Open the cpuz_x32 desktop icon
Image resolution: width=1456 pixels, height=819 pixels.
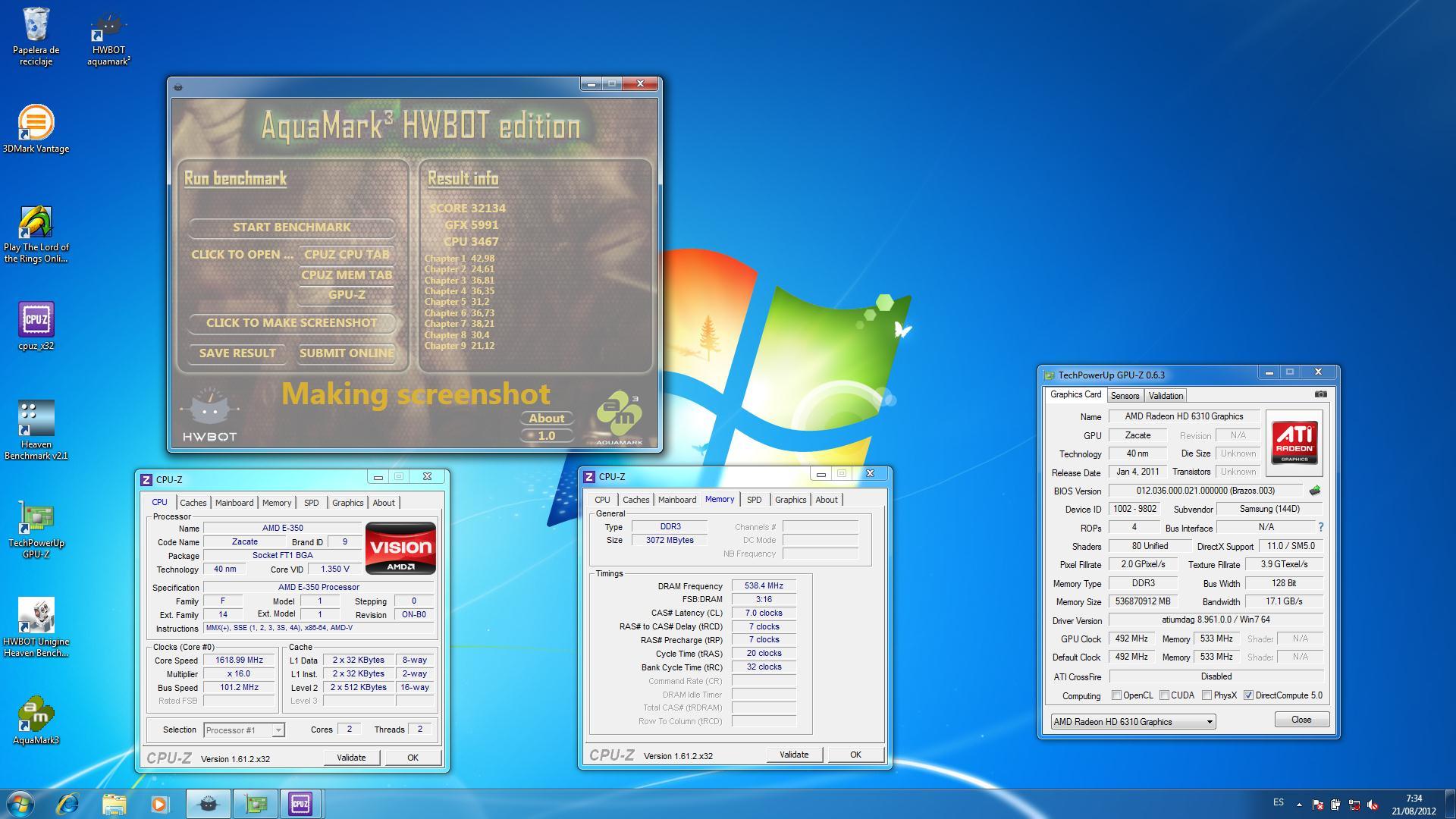point(36,327)
